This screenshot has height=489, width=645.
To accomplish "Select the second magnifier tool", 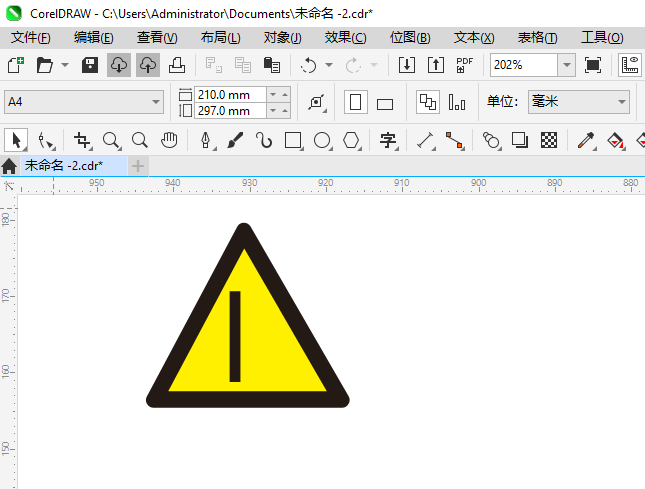I will [x=140, y=140].
